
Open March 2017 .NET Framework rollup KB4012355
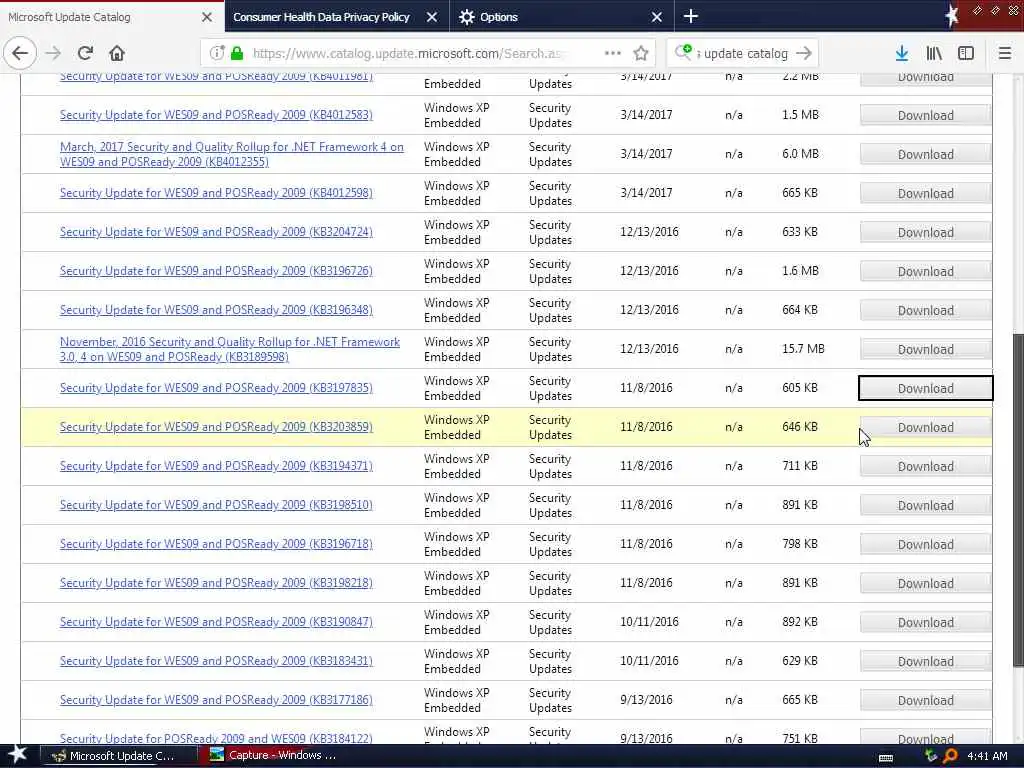(232, 154)
